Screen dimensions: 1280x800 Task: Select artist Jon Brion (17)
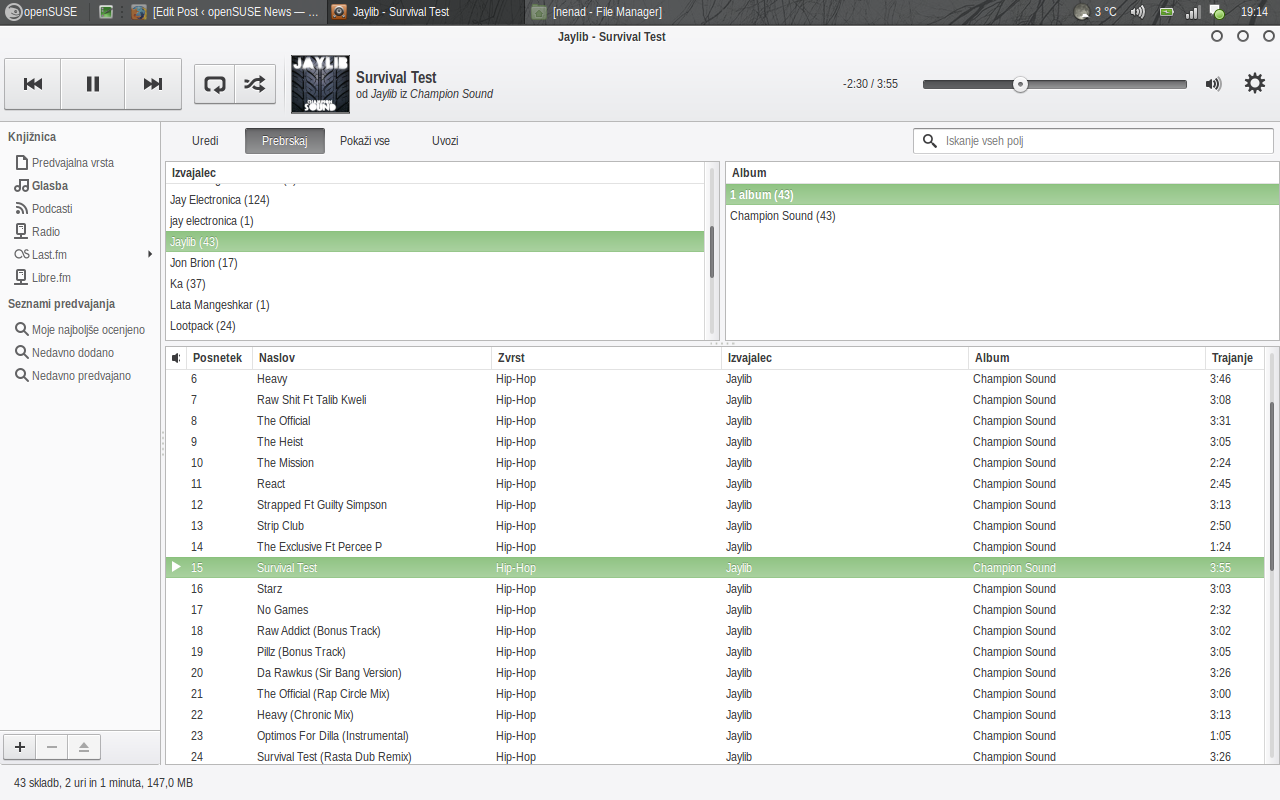435,263
